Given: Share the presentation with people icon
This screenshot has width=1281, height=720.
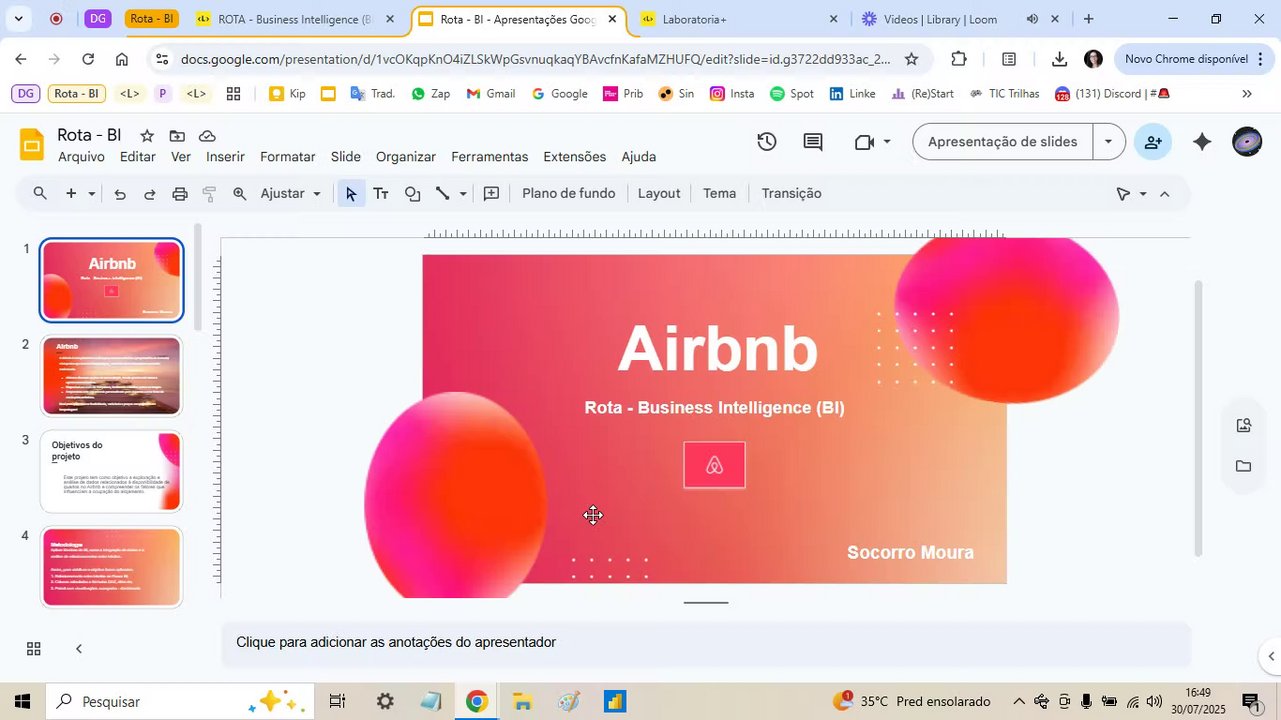Looking at the screenshot, I should (x=1153, y=142).
